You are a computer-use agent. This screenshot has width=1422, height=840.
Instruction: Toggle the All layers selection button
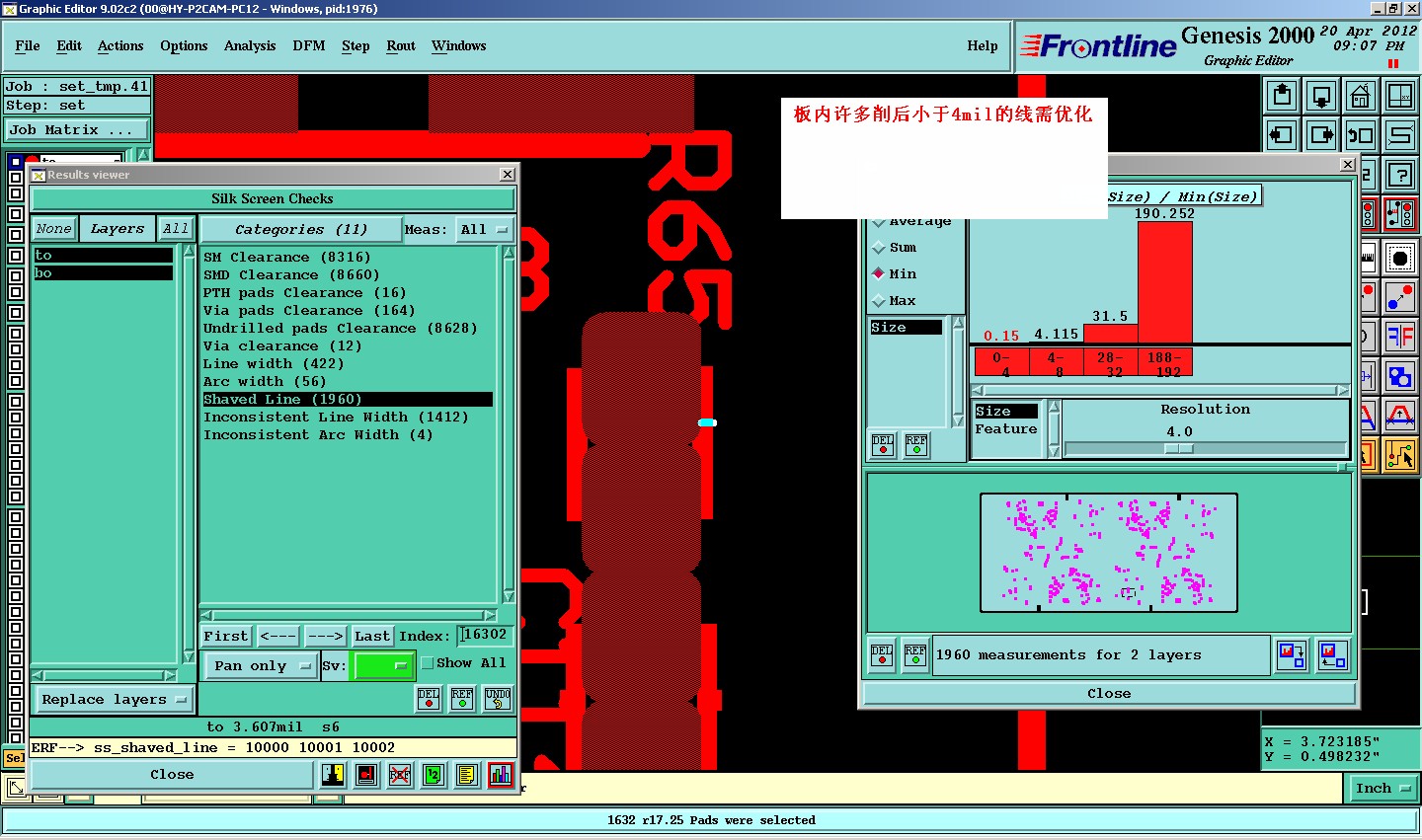click(x=176, y=229)
